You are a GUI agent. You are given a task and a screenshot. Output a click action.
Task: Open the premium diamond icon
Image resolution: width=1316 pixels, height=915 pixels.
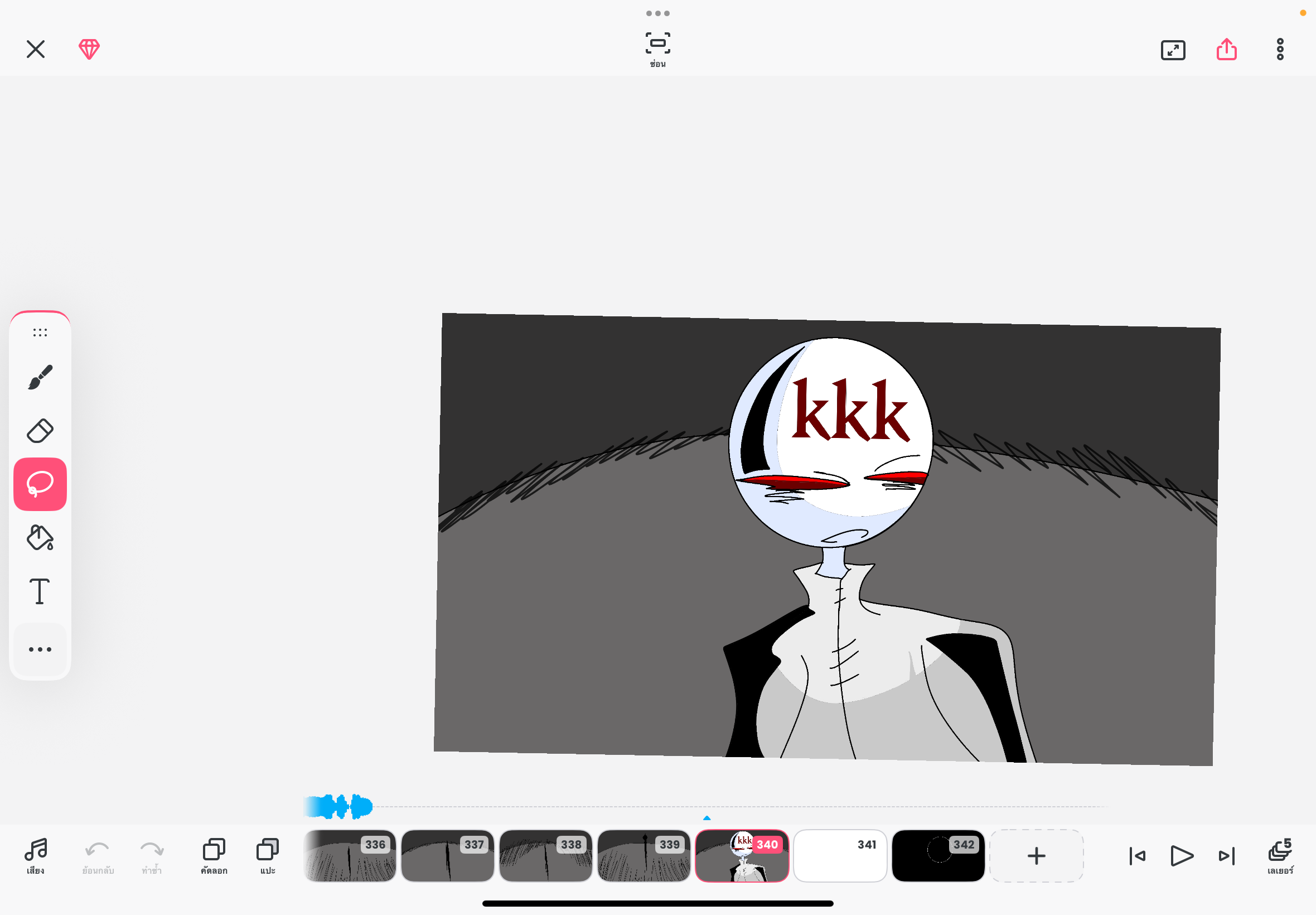pos(89,49)
